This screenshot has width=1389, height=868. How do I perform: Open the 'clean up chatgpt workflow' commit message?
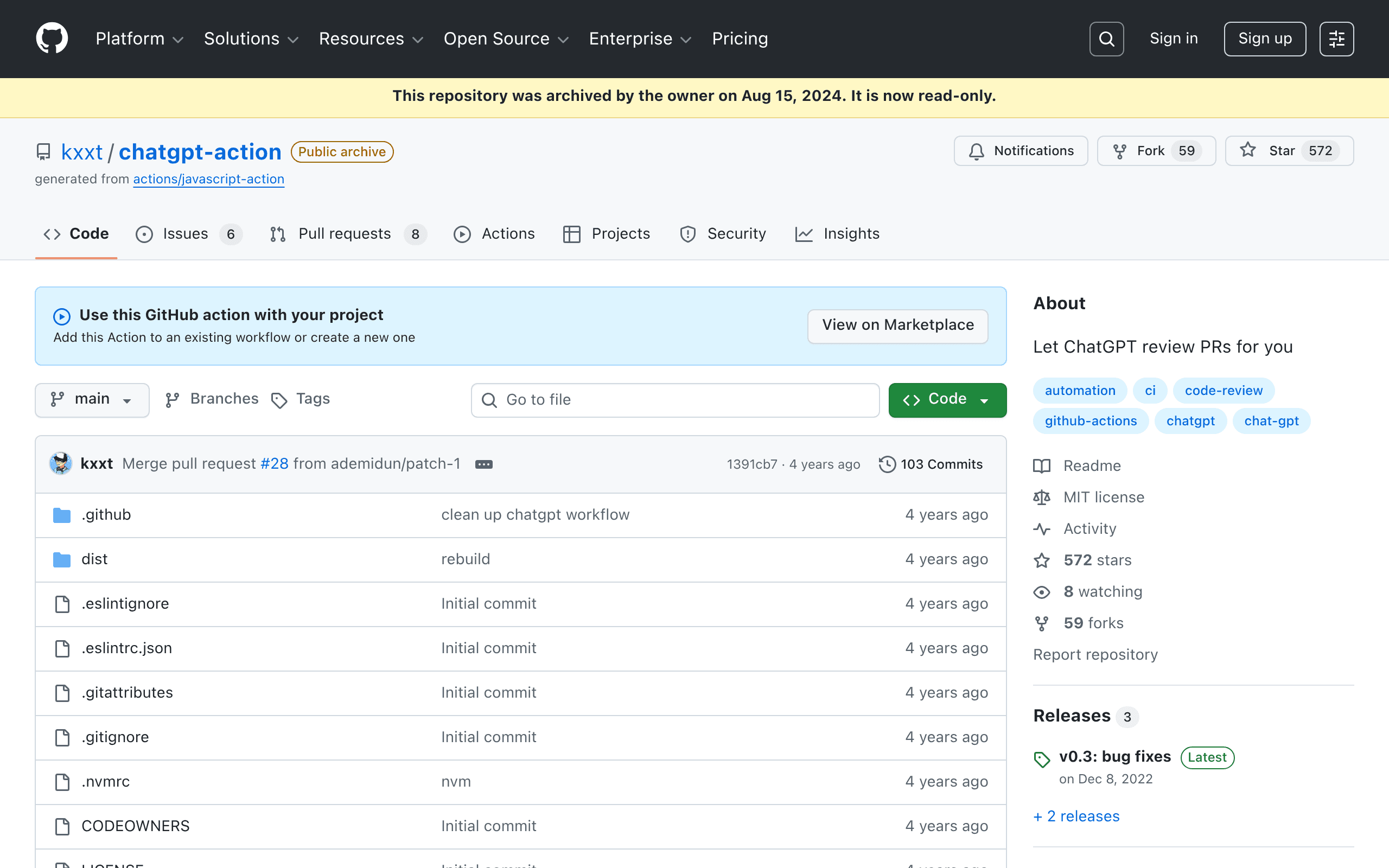click(x=535, y=515)
